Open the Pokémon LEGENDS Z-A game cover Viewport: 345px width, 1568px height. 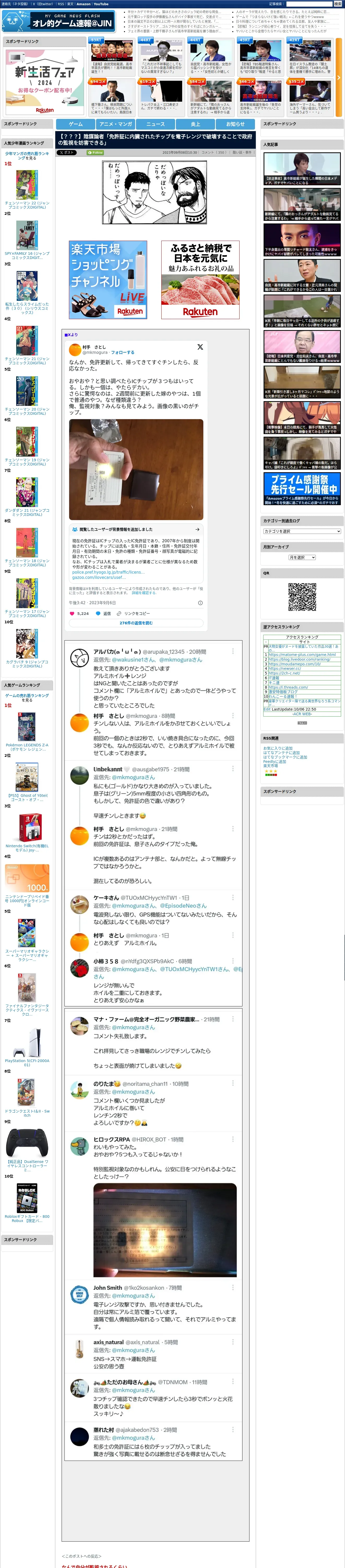(x=27, y=726)
